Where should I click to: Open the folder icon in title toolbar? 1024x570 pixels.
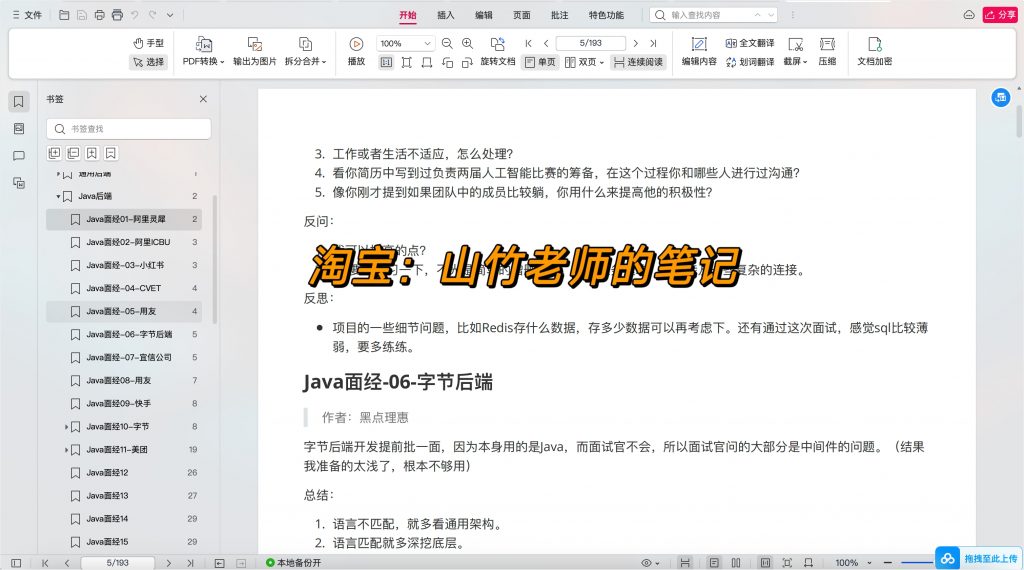(64, 15)
